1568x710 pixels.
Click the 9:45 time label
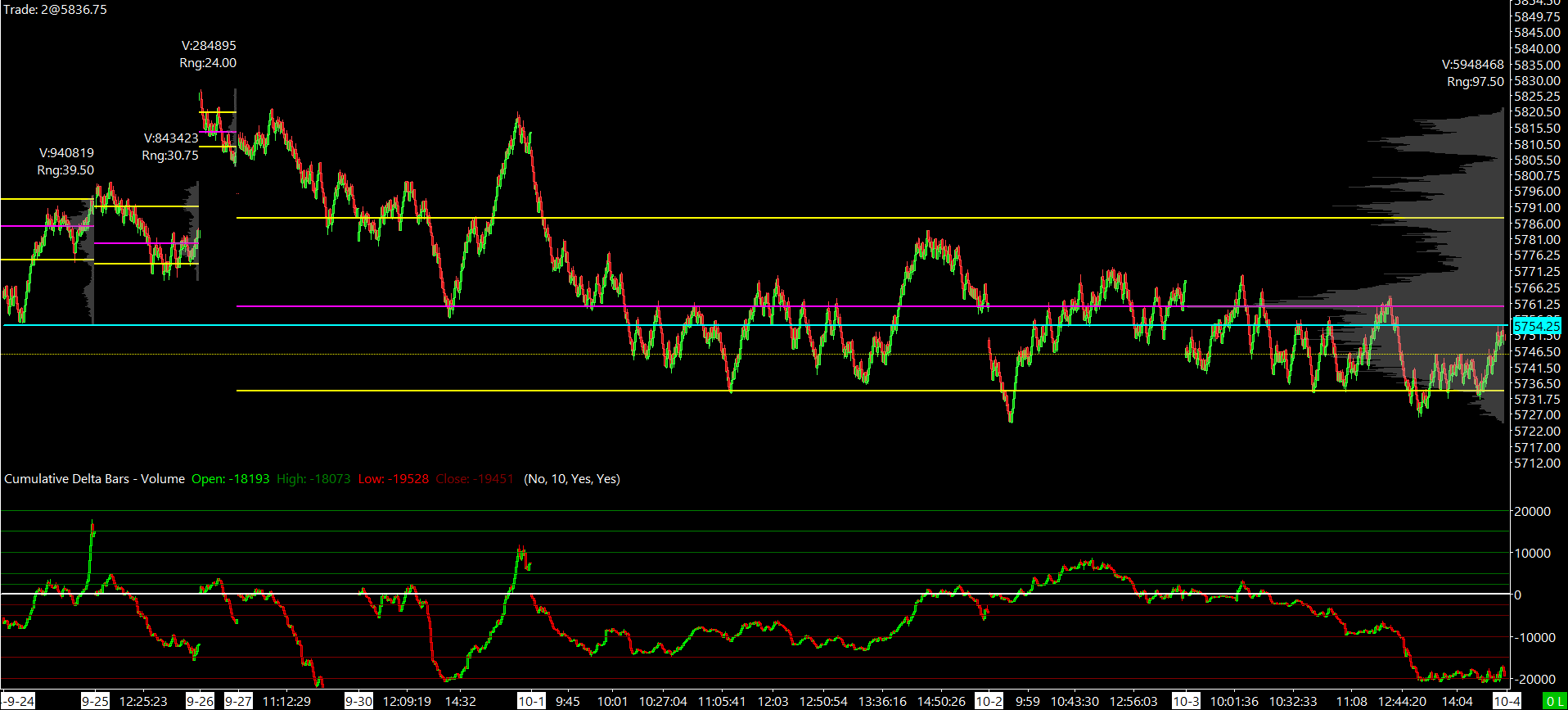[568, 701]
